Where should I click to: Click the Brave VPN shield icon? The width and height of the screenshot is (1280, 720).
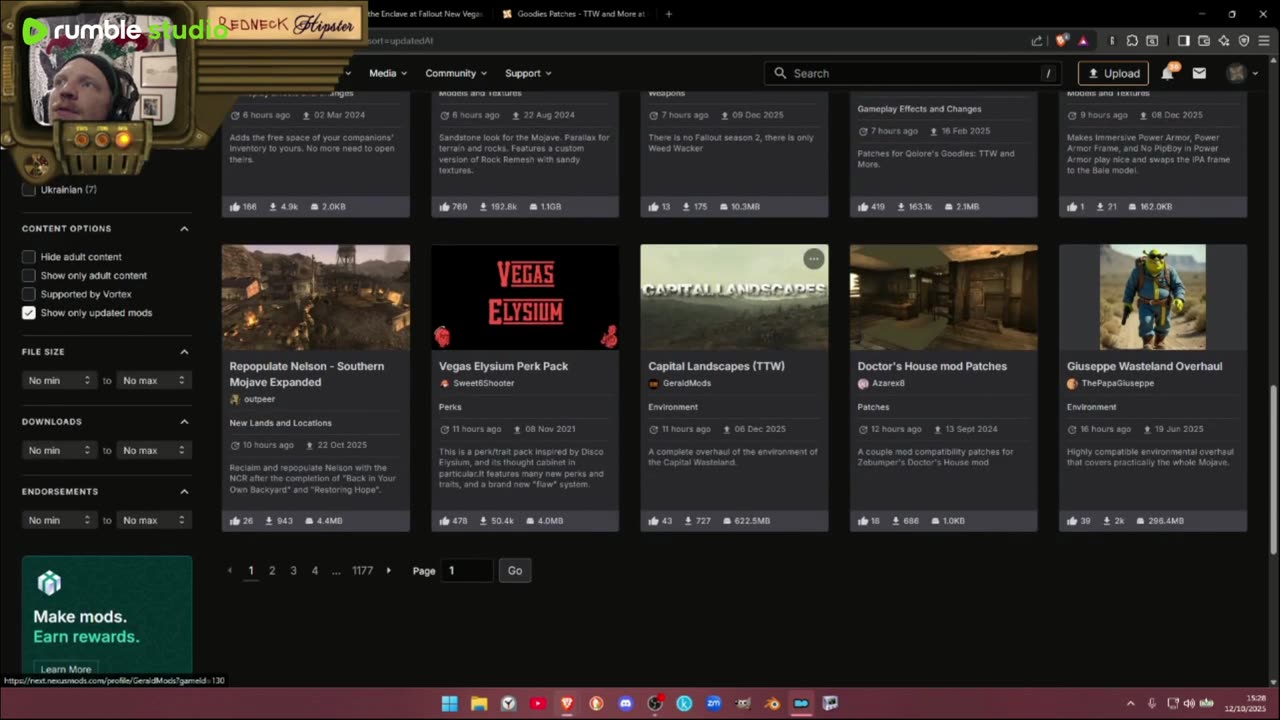(x=1244, y=41)
